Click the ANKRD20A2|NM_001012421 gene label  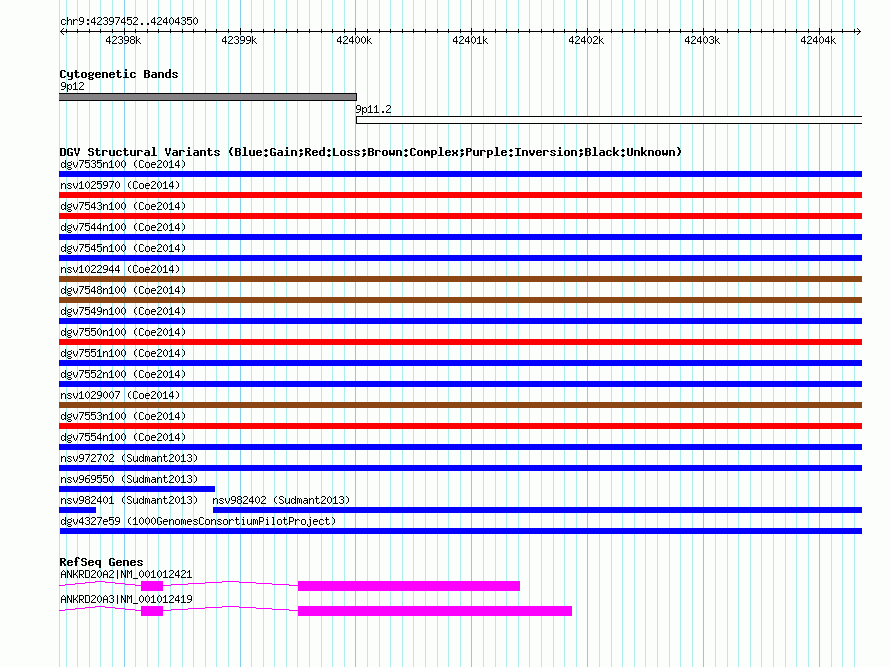point(126,574)
